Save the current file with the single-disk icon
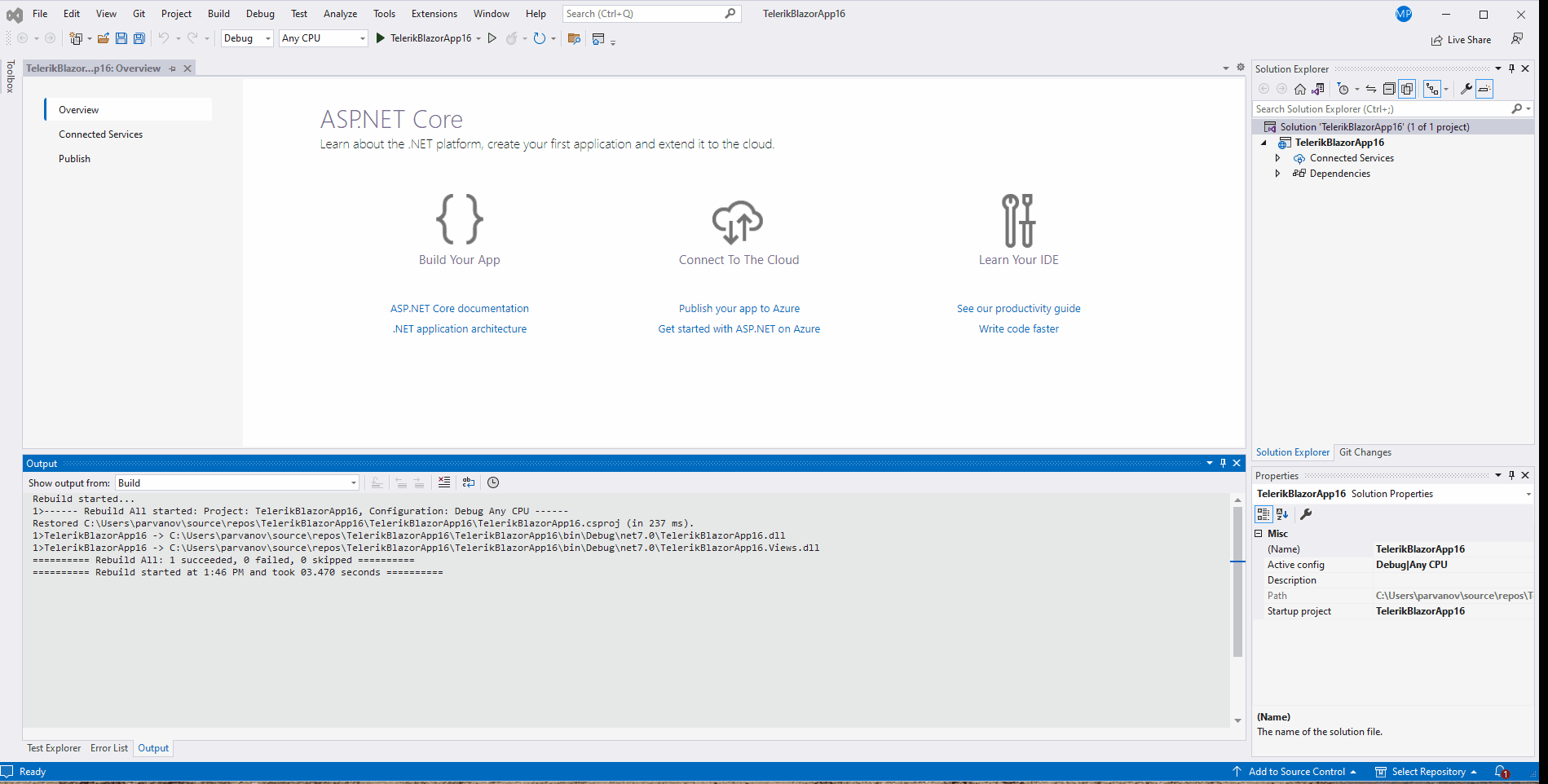Image resolution: width=1548 pixels, height=784 pixels. 121,38
